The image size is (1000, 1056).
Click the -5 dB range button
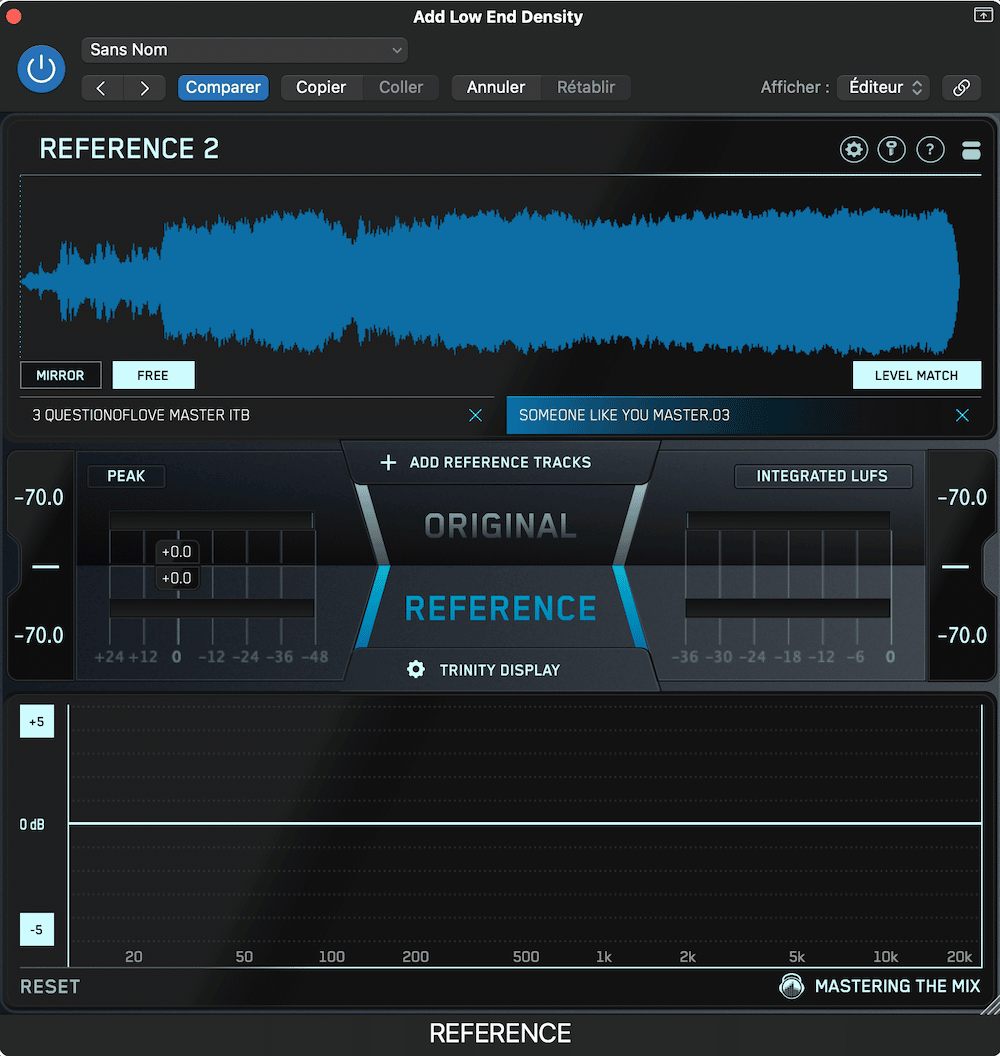click(37, 929)
